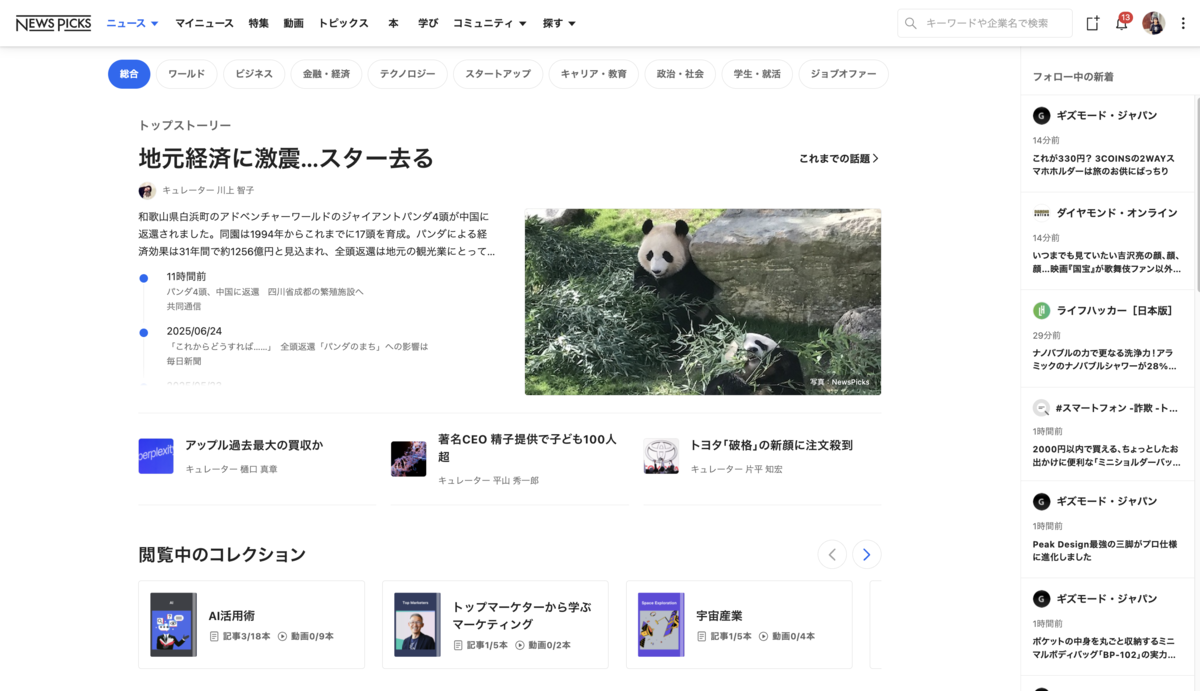
Task: Click the panda photo
Action: (x=703, y=302)
